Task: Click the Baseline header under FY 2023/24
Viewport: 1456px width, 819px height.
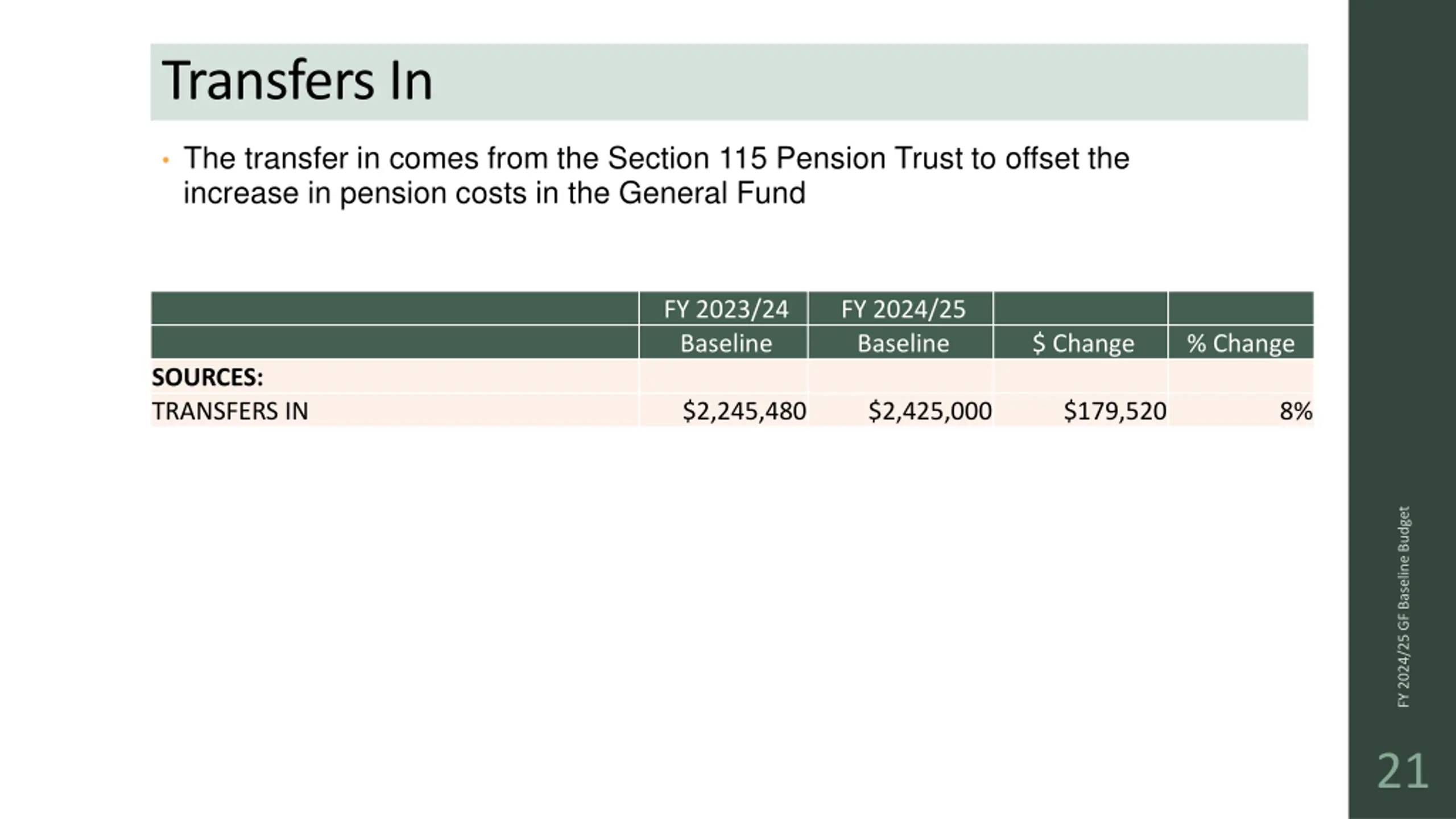Action: (x=726, y=343)
